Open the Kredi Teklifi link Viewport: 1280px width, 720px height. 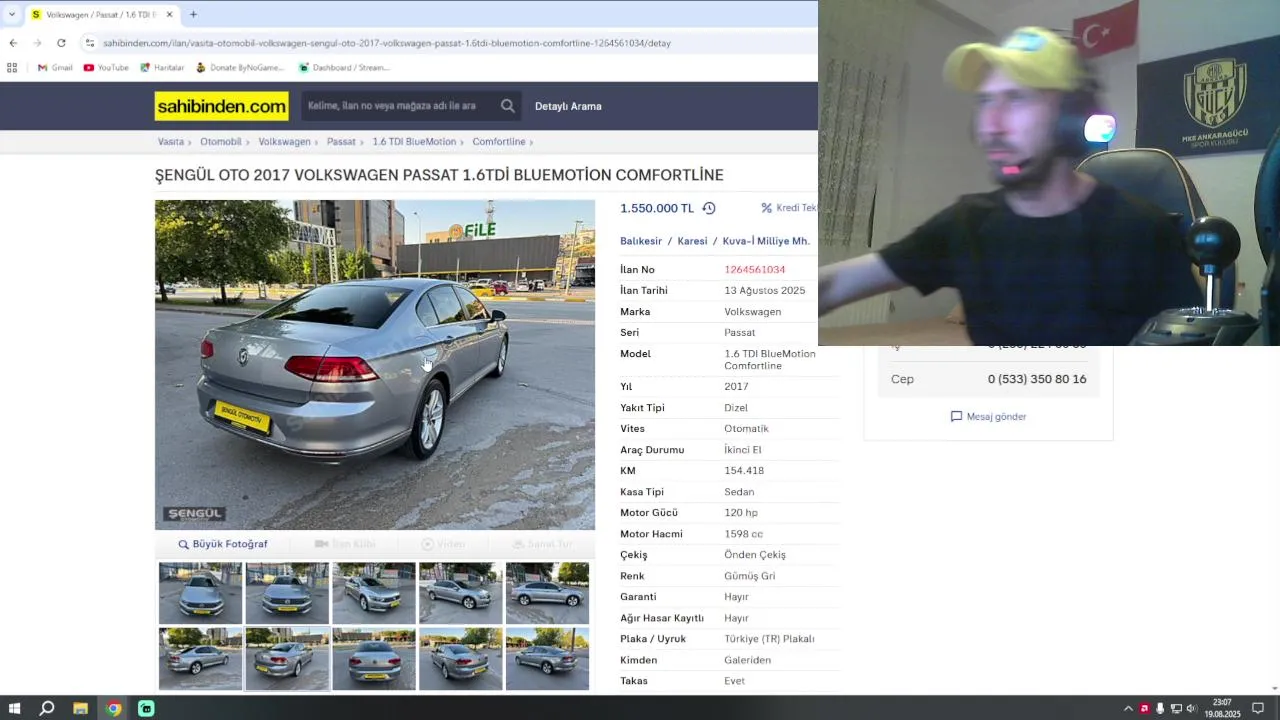(790, 208)
